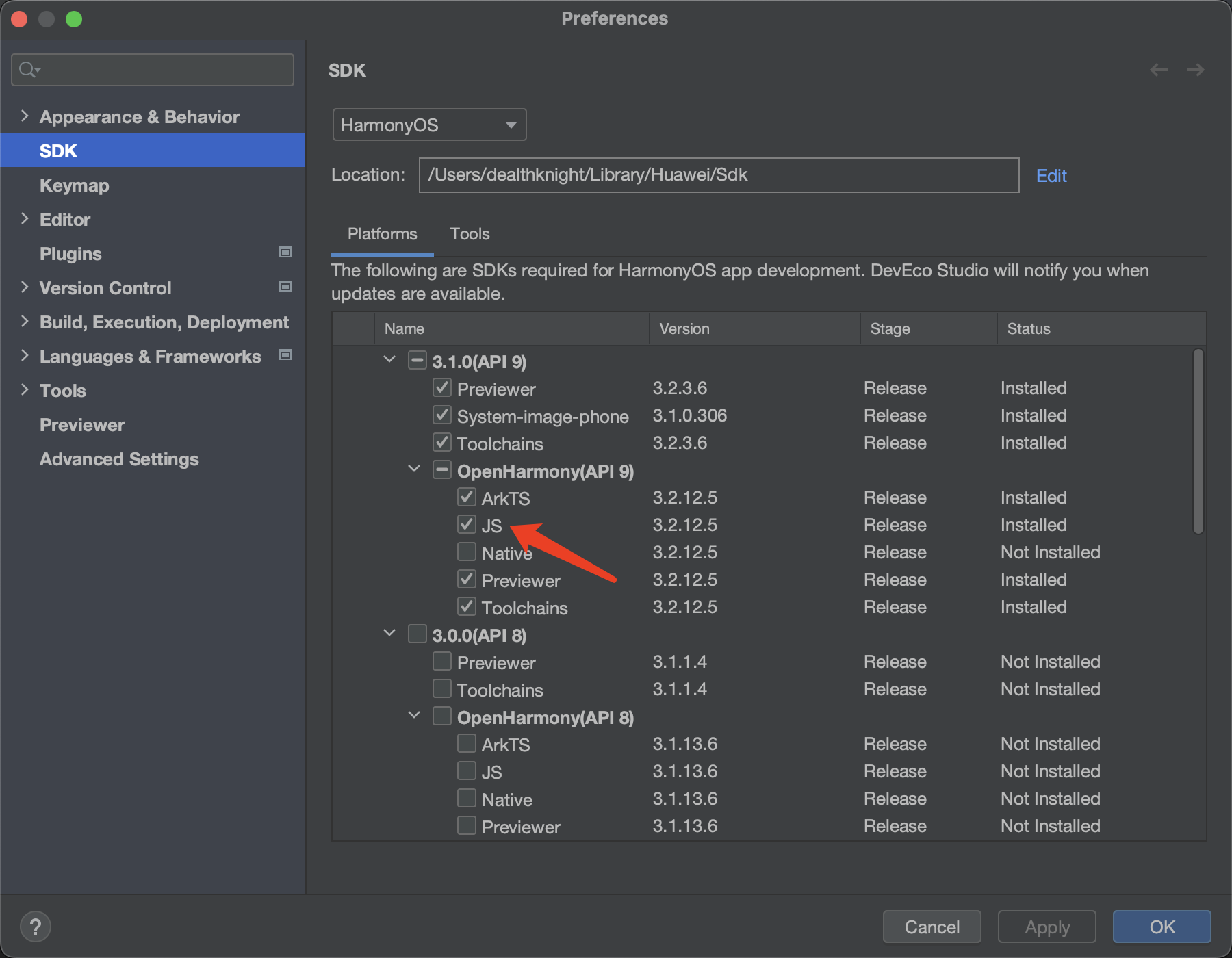The width and height of the screenshot is (1232, 958).
Task: Check Native 3.2.12.5 checkbox
Action: click(x=467, y=552)
